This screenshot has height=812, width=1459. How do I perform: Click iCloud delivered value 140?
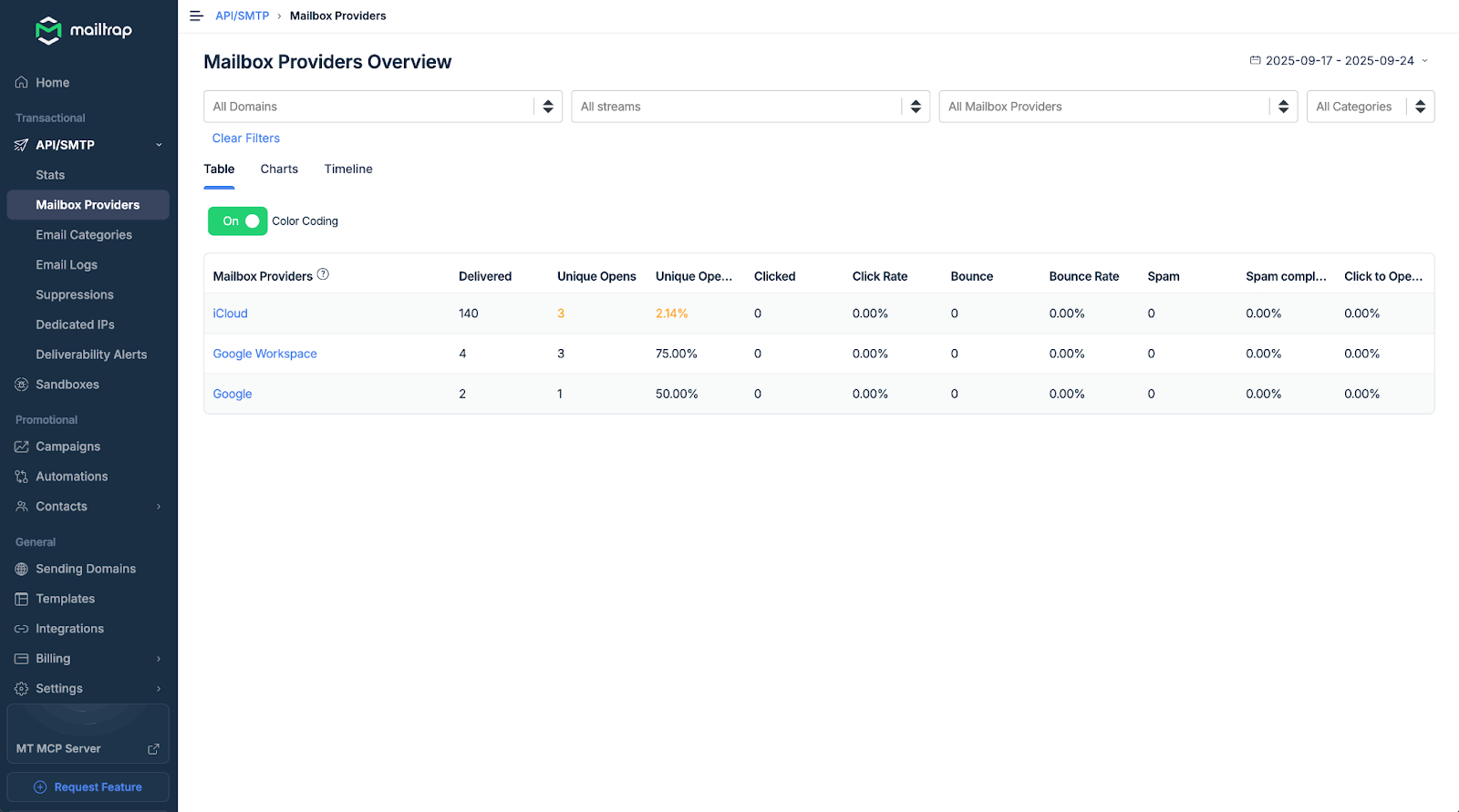tap(469, 313)
